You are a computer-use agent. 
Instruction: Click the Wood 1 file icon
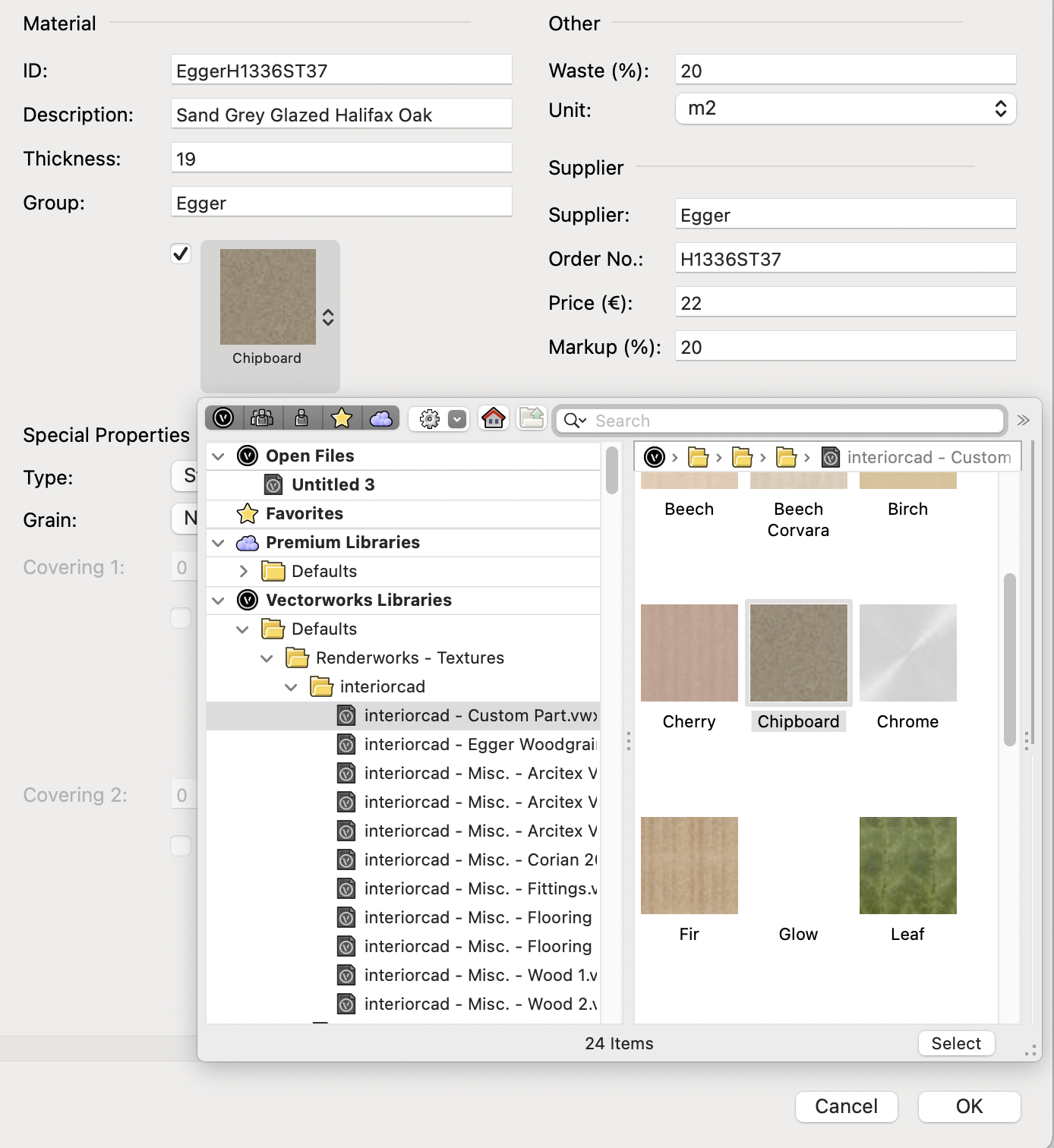point(346,976)
